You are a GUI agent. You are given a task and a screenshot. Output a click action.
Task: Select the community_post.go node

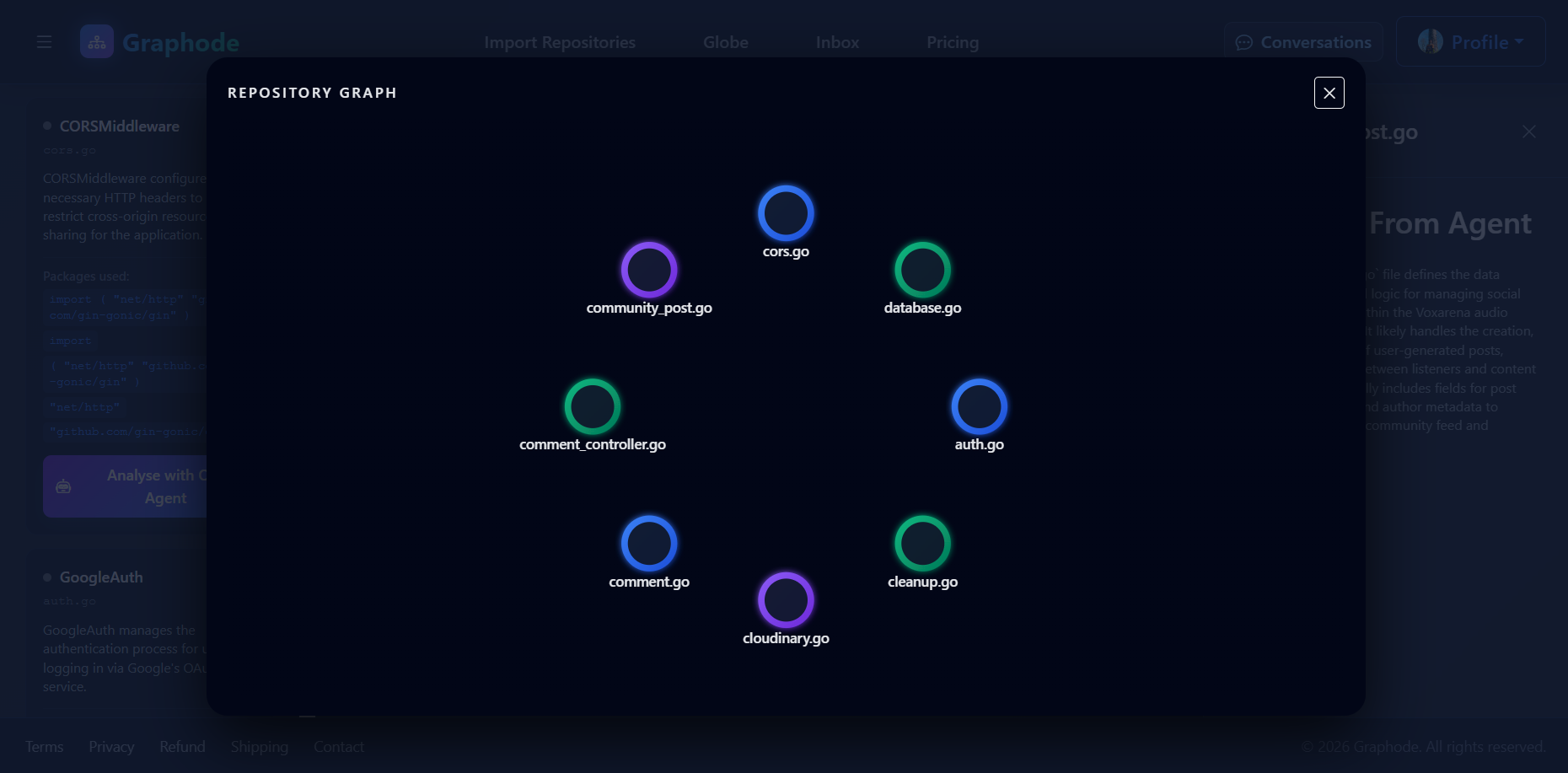point(648,270)
